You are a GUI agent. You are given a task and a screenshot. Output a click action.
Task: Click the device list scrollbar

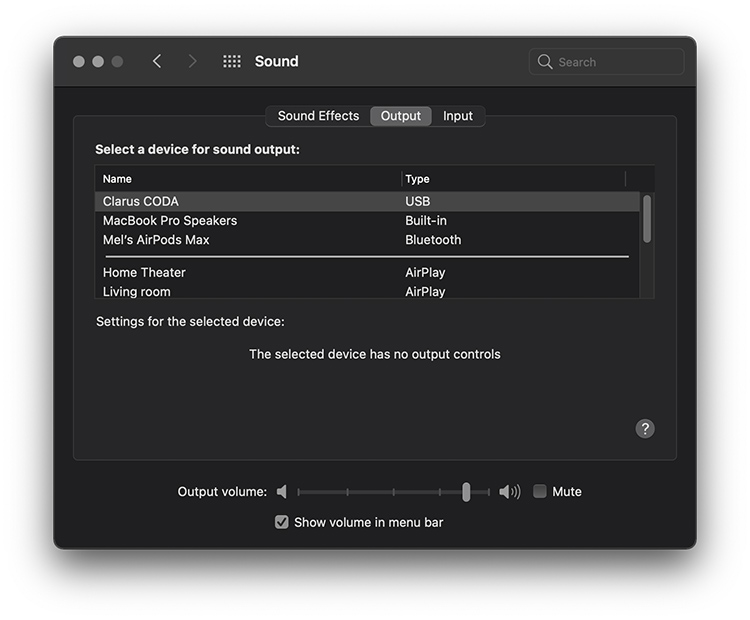pos(647,218)
